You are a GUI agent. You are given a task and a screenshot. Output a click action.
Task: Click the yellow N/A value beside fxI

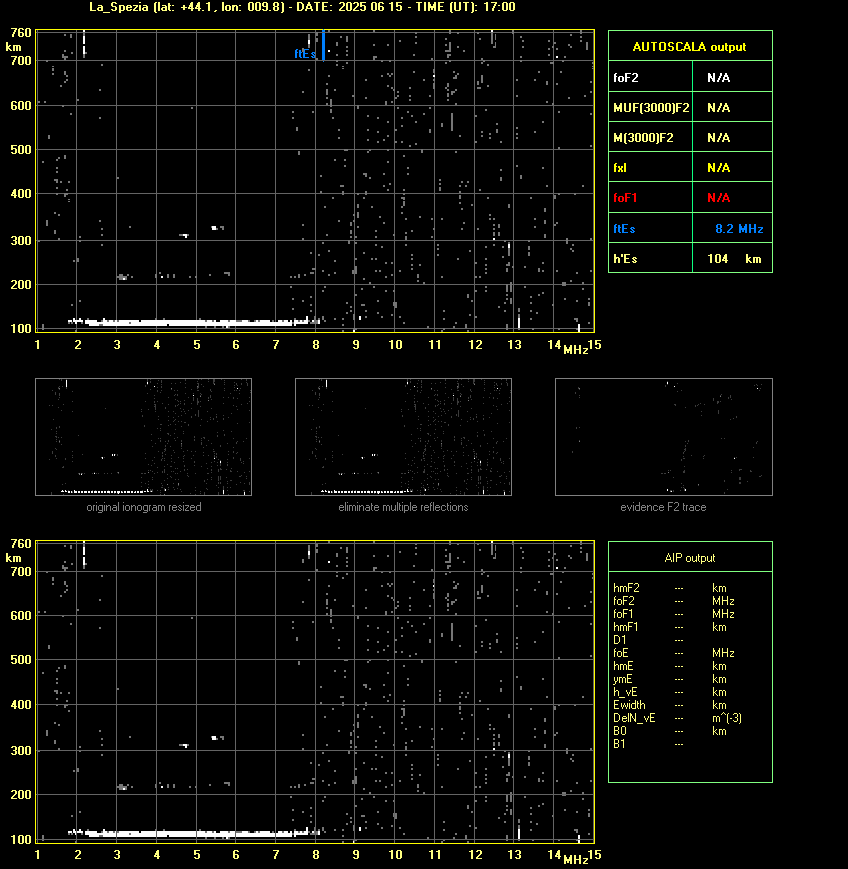pyautogui.click(x=718, y=167)
